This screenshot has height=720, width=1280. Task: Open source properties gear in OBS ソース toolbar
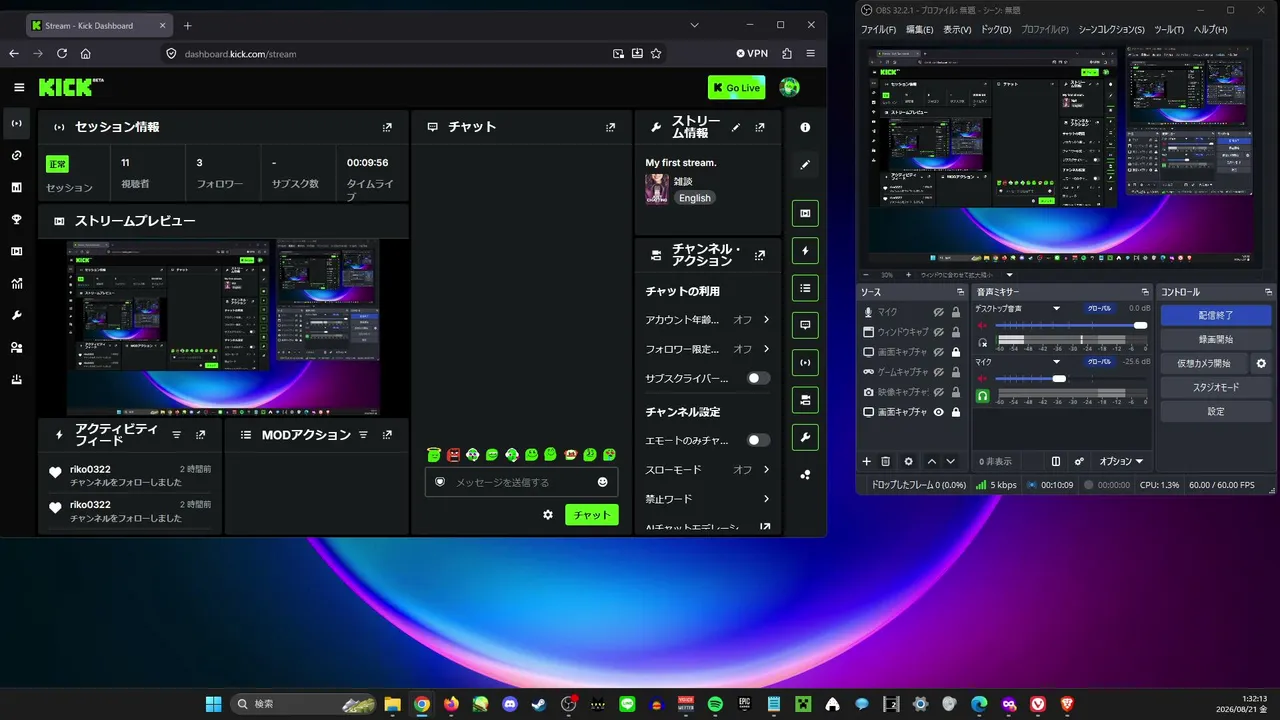tap(908, 461)
